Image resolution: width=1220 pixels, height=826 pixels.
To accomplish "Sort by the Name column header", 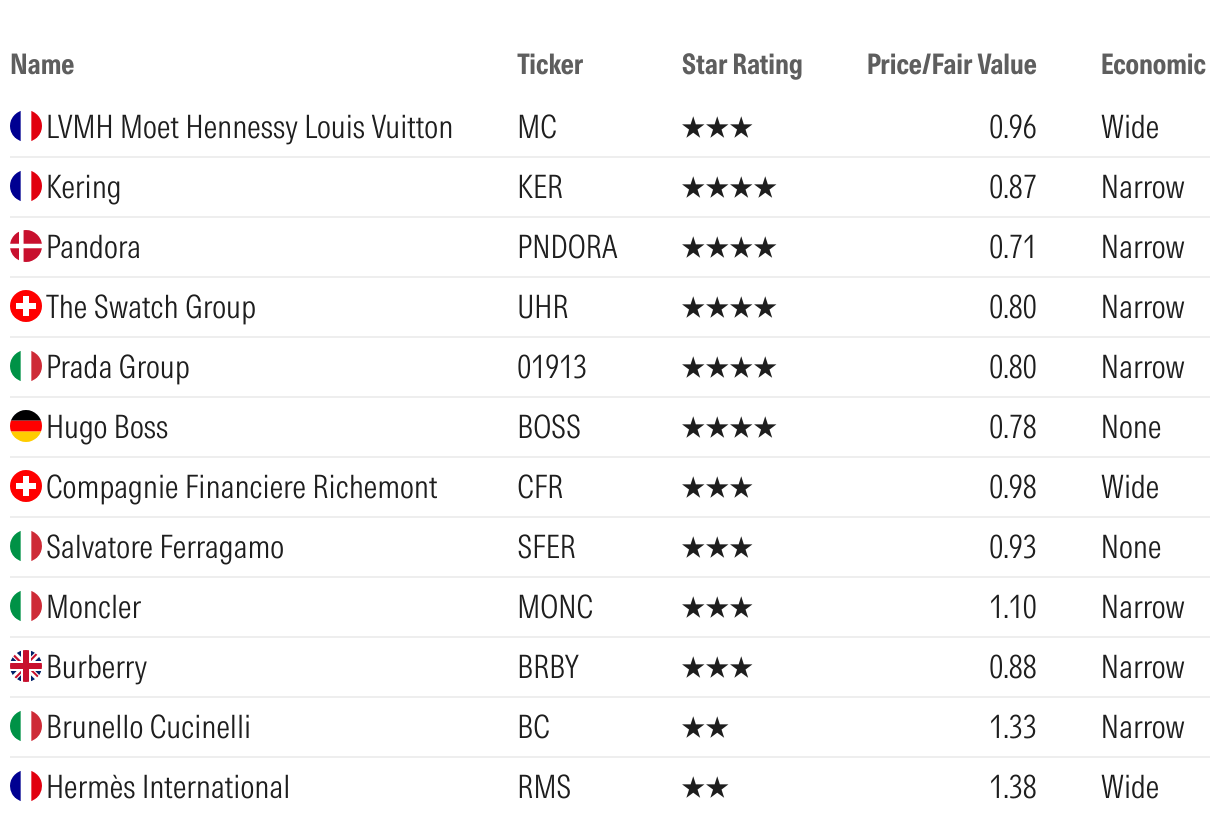I will tap(42, 65).
